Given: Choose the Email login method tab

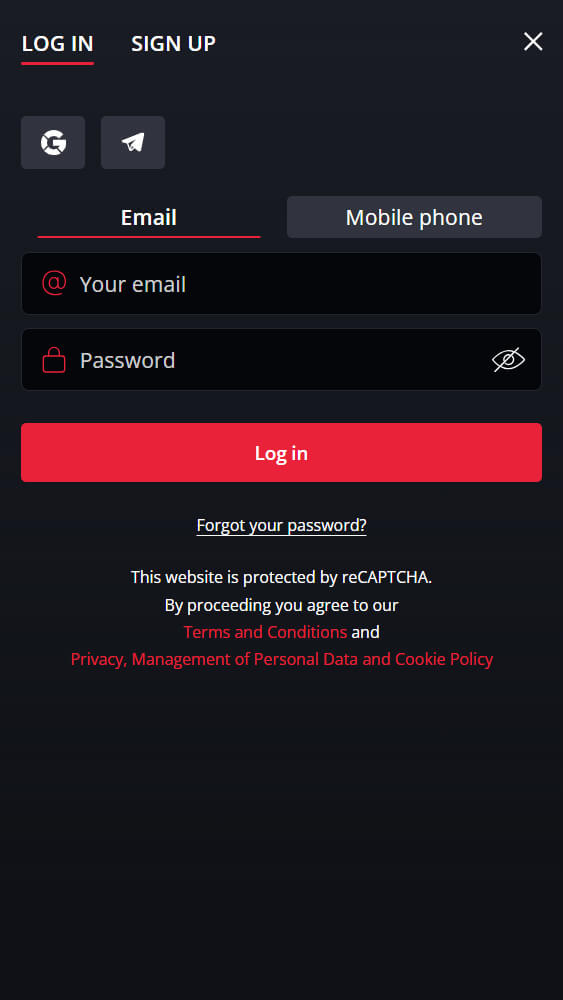Looking at the screenshot, I should pos(149,217).
